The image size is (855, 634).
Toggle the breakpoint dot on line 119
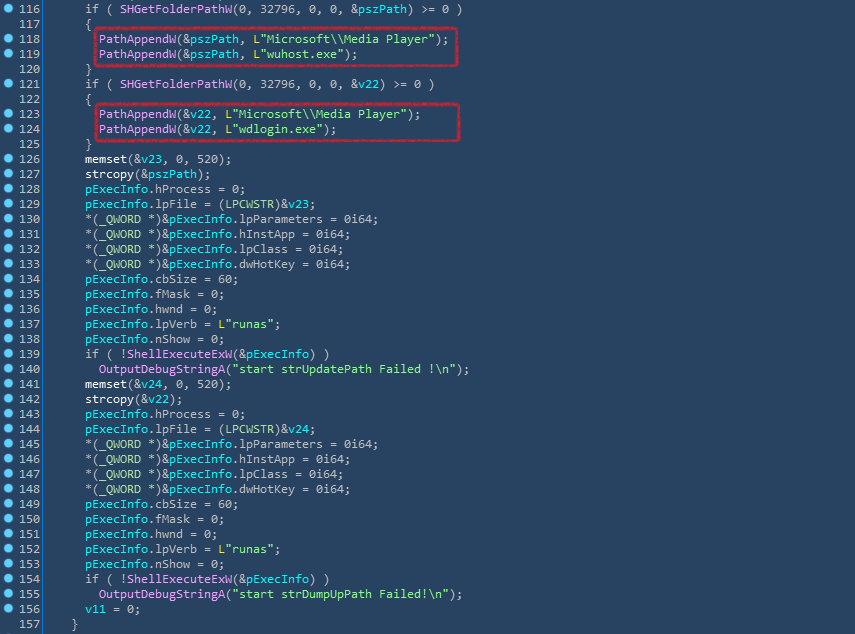tap(8, 53)
